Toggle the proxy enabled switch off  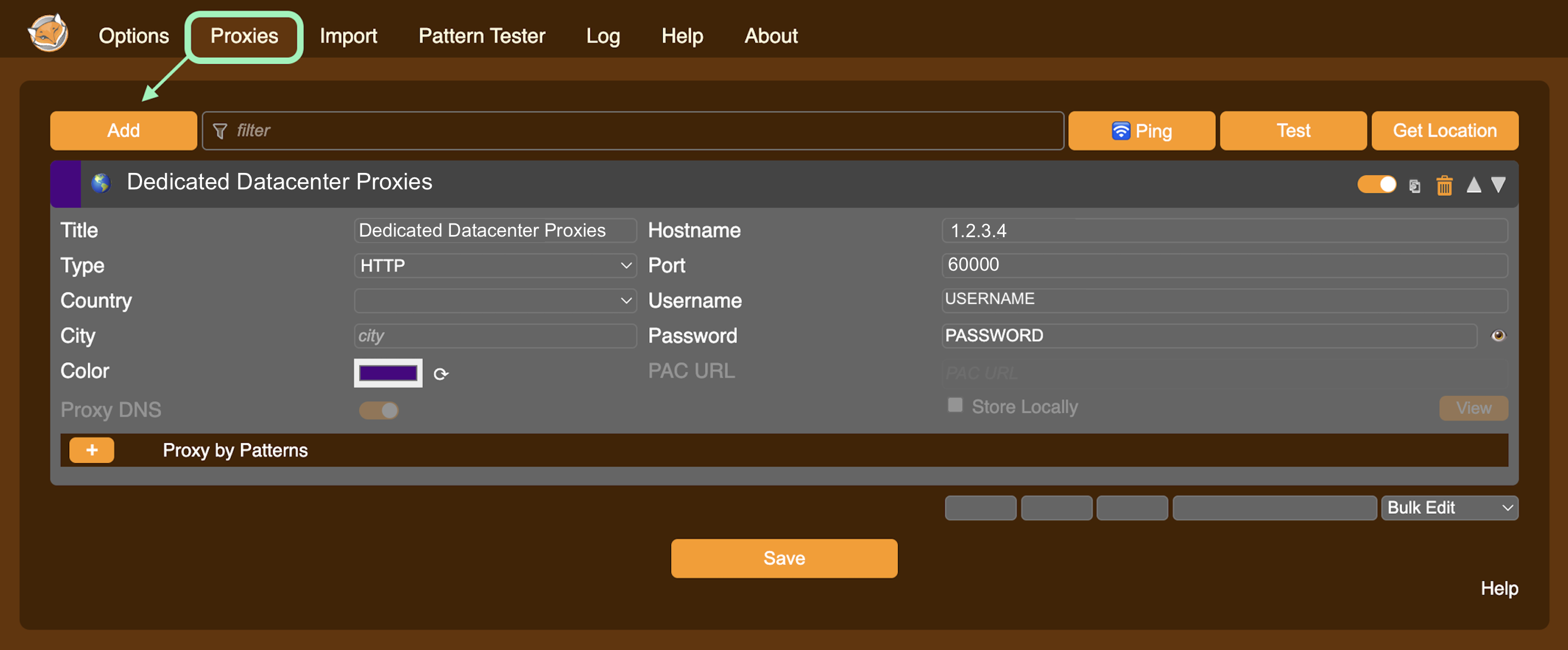(1377, 184)
